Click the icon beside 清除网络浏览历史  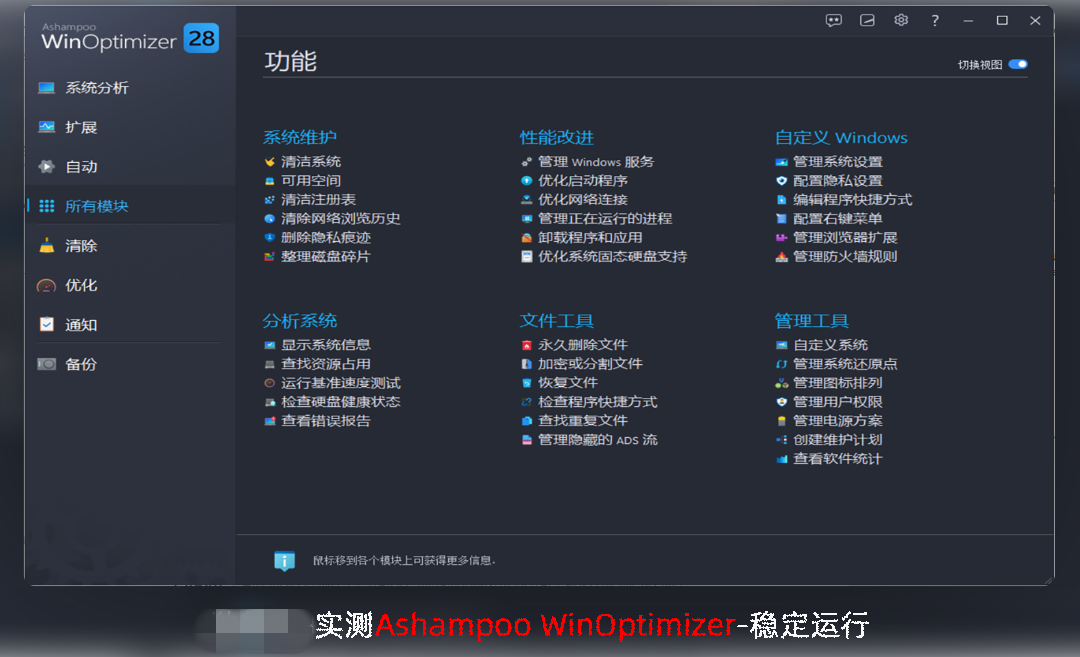pyautogui.click(x=269, y=219)
